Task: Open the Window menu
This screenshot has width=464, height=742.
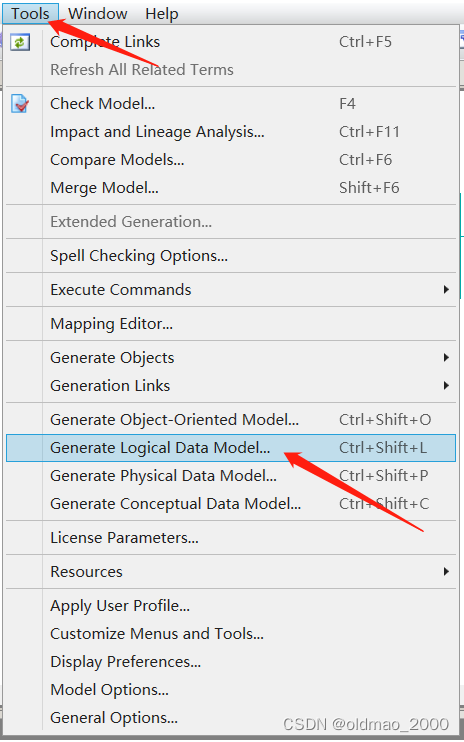Action: tap(97, 14)
